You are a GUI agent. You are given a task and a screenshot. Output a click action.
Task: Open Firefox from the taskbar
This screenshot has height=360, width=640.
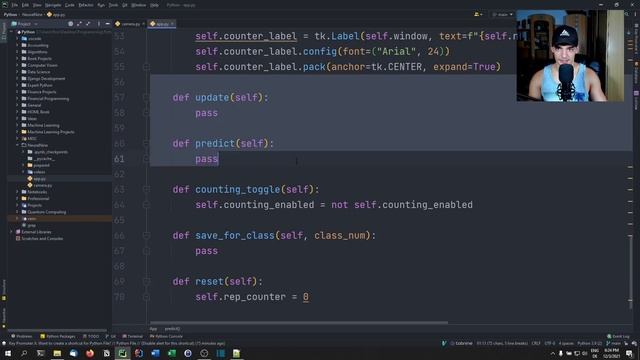pyautogui.click(x=90, y=353)
